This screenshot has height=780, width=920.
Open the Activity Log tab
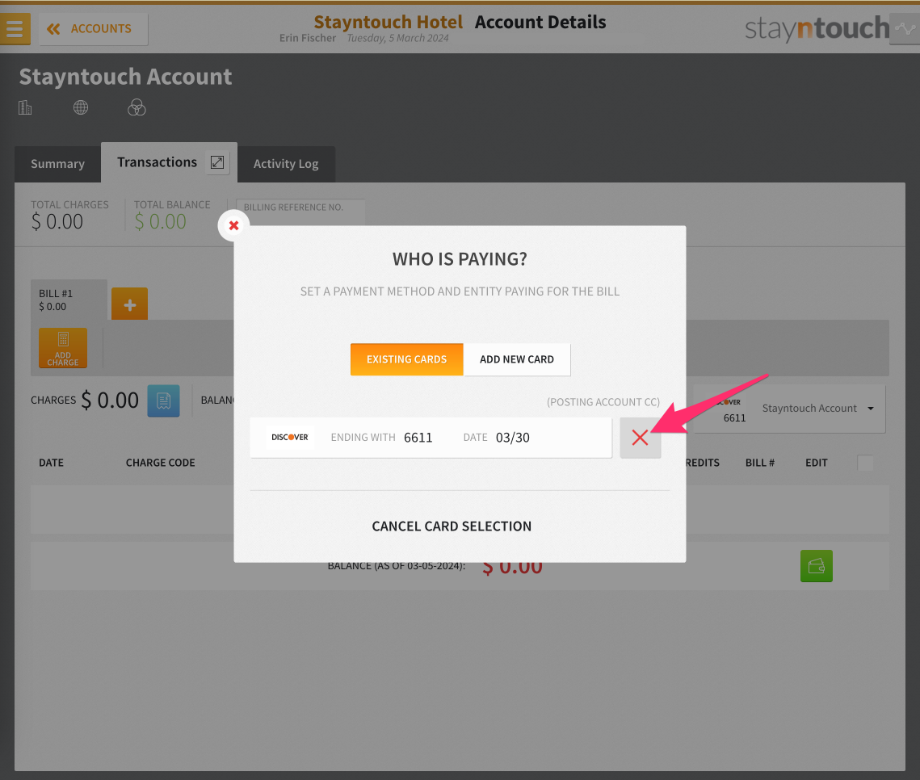(x=286, y=164)
